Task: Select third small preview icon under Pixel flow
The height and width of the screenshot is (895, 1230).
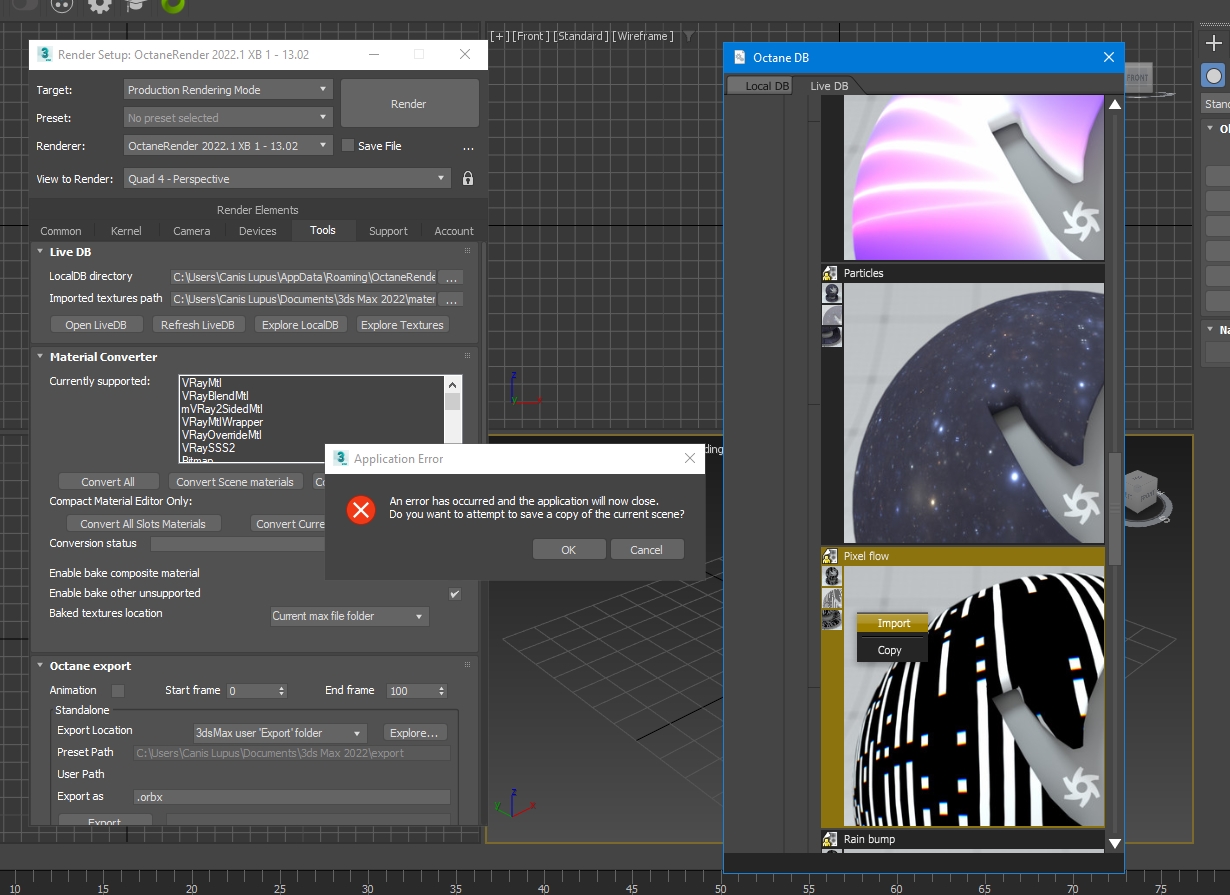Action: click(x=832, y=620)
